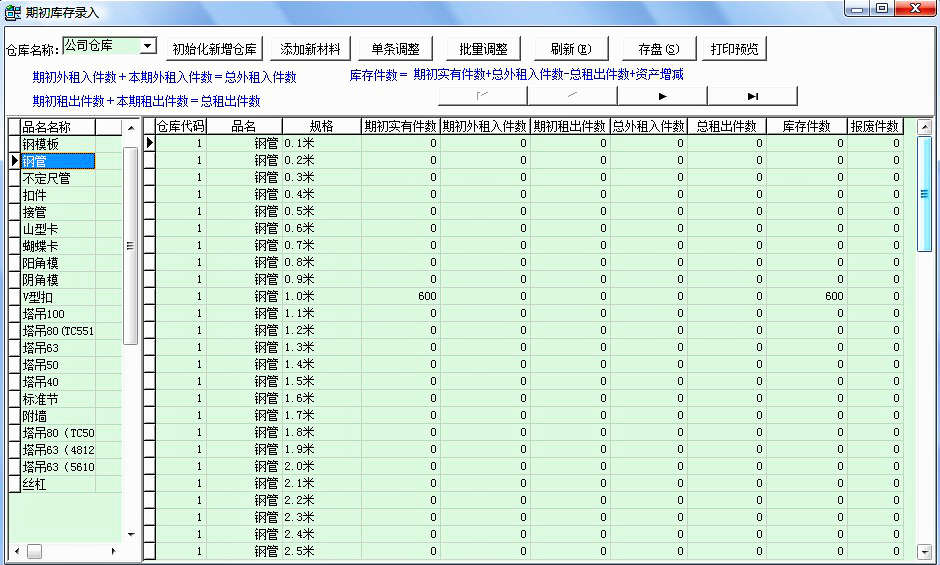Click the 刷新 refresh button
The width and height of the screenshot is (940, 565).
[571, 49]
